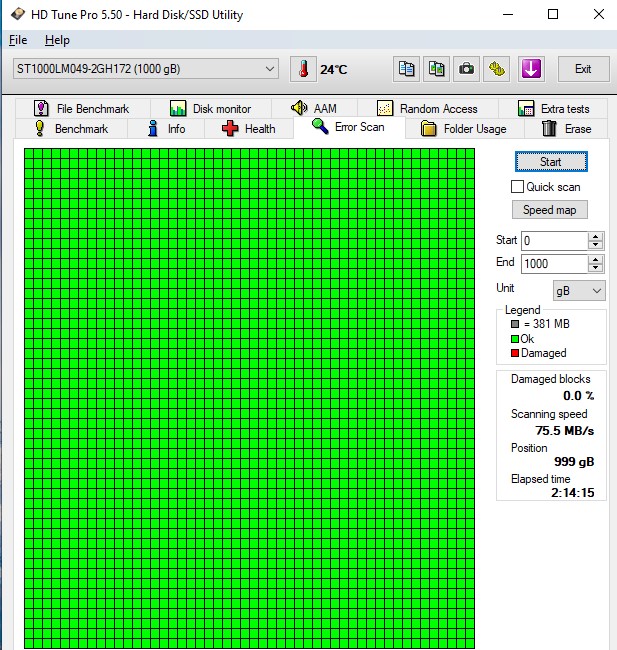
Task: Open options via the yellow wrench icon
Action: [x=496, y=69]
